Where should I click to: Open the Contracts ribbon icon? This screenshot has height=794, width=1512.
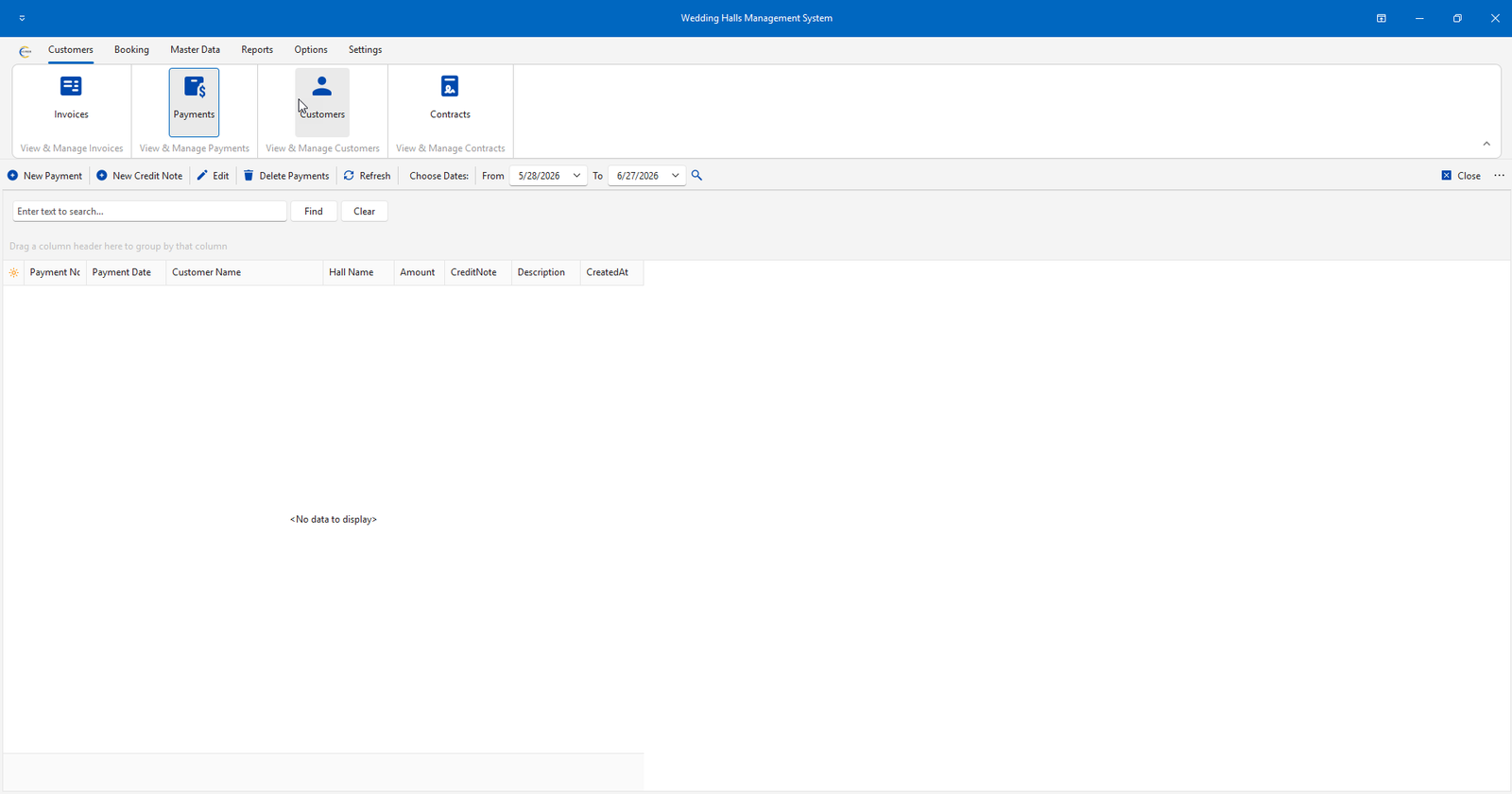[450, 101]
